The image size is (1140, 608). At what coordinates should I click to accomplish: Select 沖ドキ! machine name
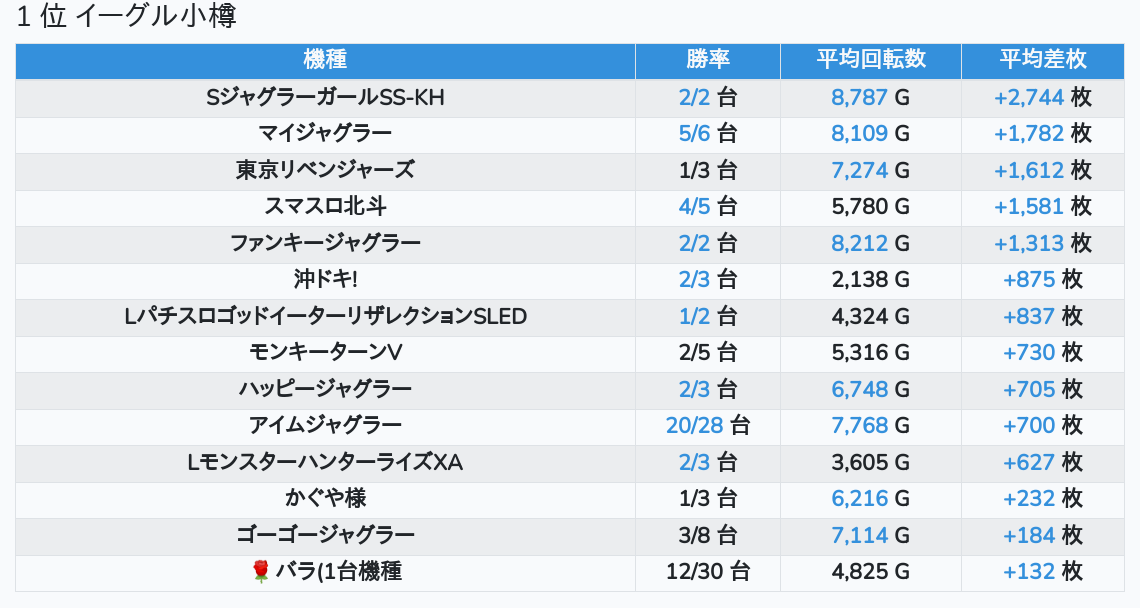tap(325, 279)
